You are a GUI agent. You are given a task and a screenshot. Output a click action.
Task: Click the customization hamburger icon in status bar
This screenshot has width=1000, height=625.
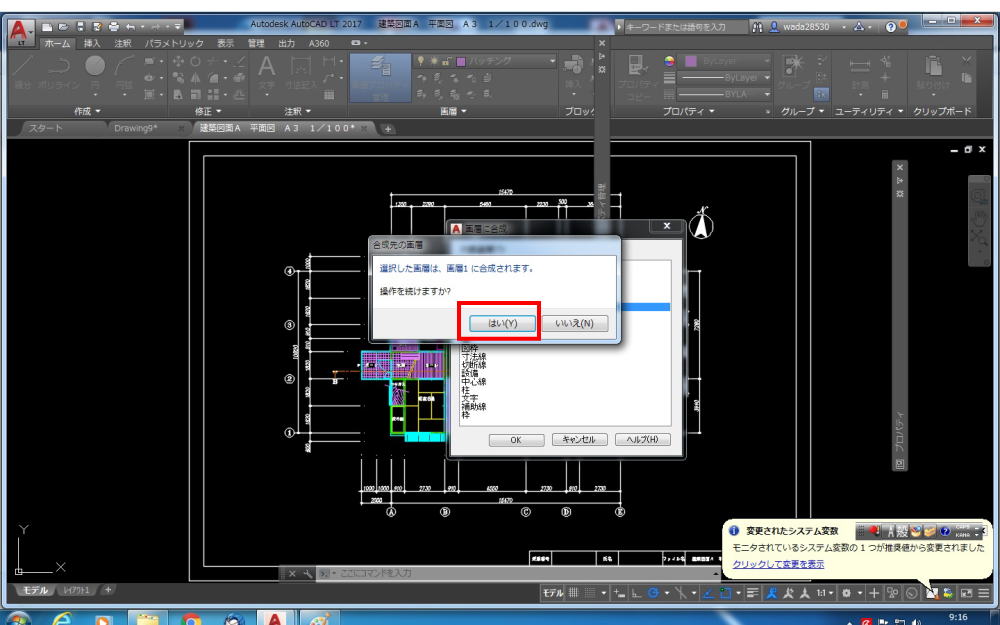click(985, 593)
